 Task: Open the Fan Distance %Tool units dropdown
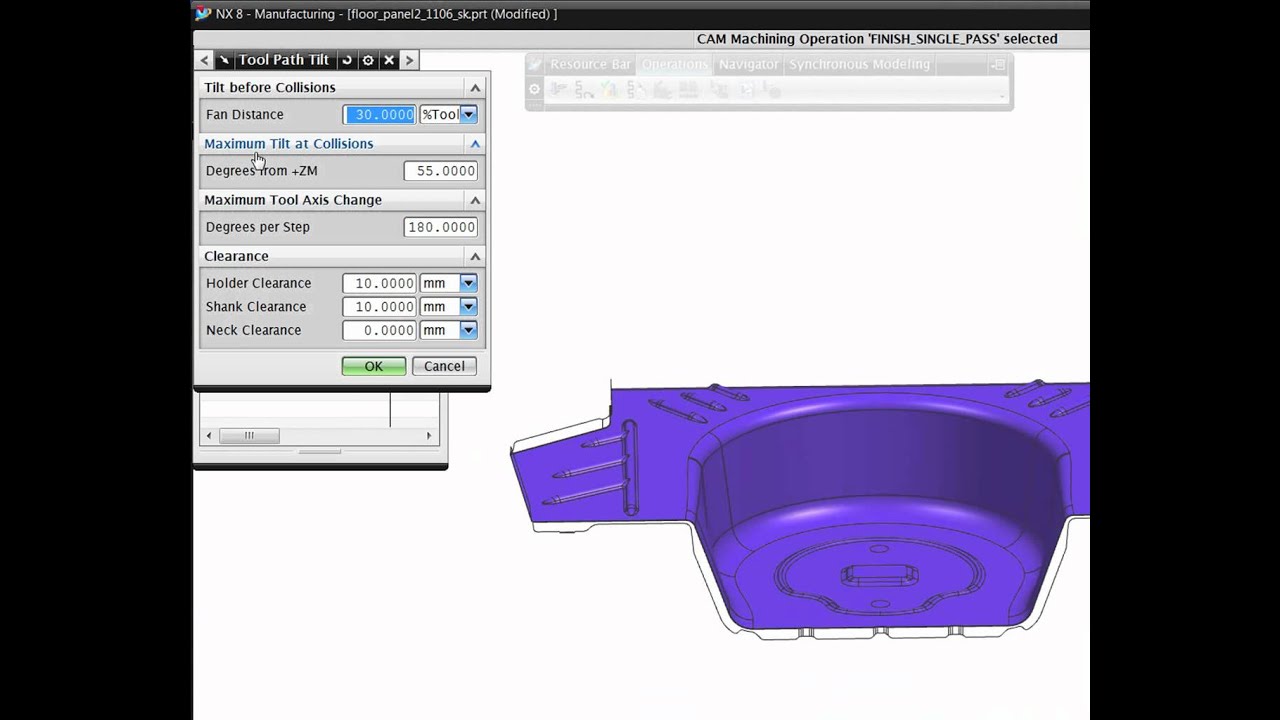coord(468,114)
